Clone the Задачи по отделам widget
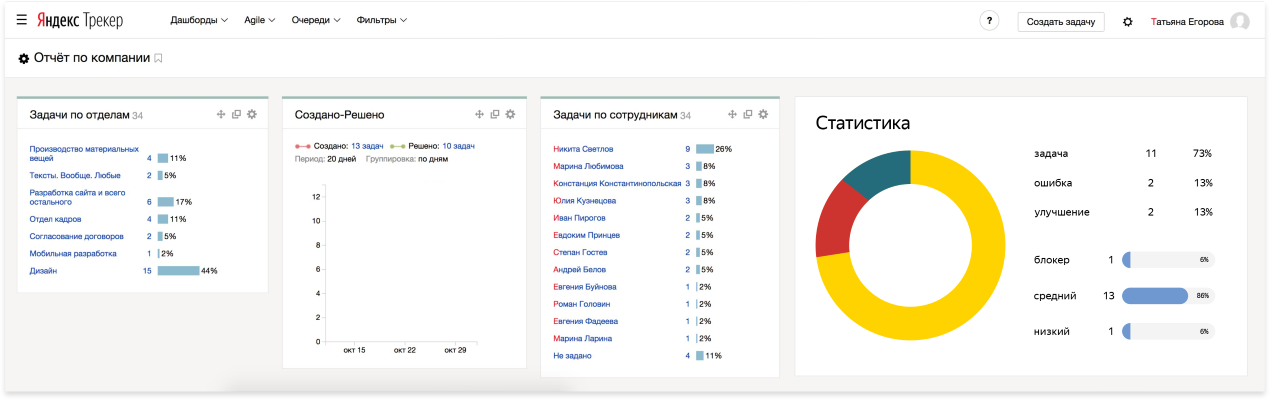Image resolution: width=1270 pixels, height=400 pixels. tap(236, 114)
